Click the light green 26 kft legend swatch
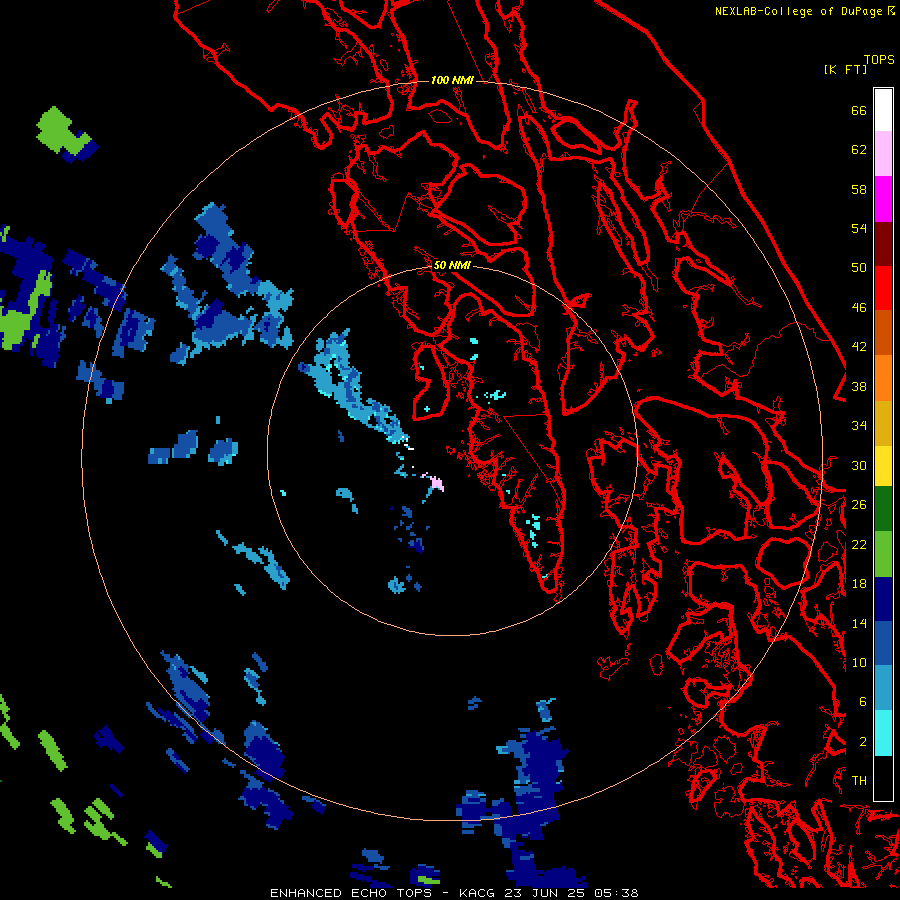900x900 pixels. point(883,554)
